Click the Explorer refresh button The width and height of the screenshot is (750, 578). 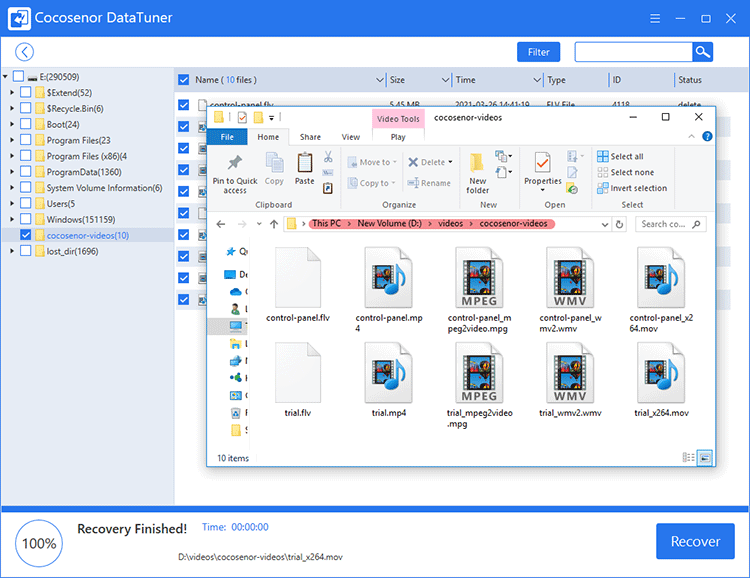tap(619, 224)
